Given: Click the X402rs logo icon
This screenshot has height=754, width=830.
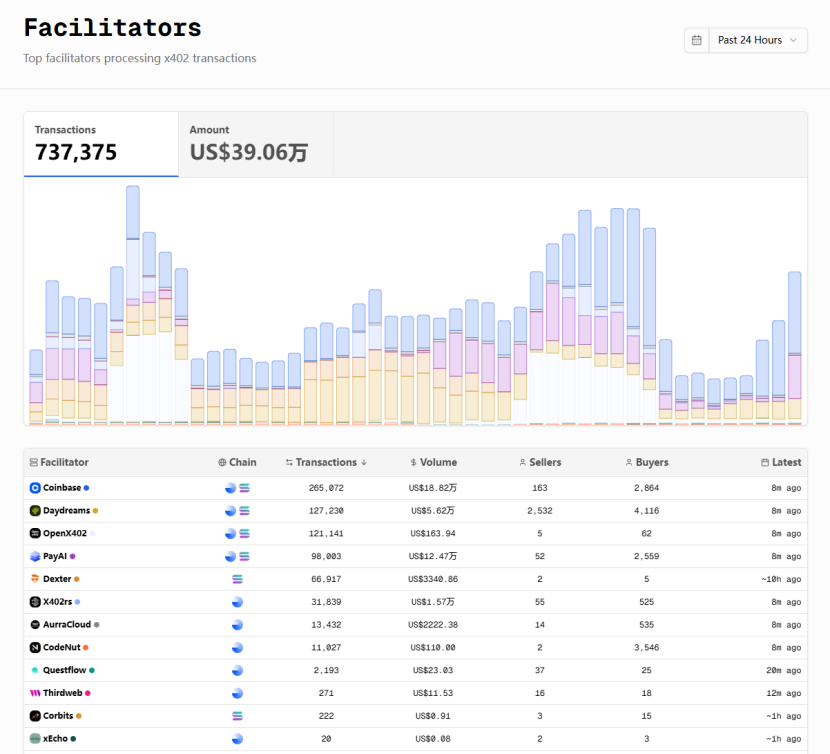Looking at the screenshot, I should click(35, 602).
